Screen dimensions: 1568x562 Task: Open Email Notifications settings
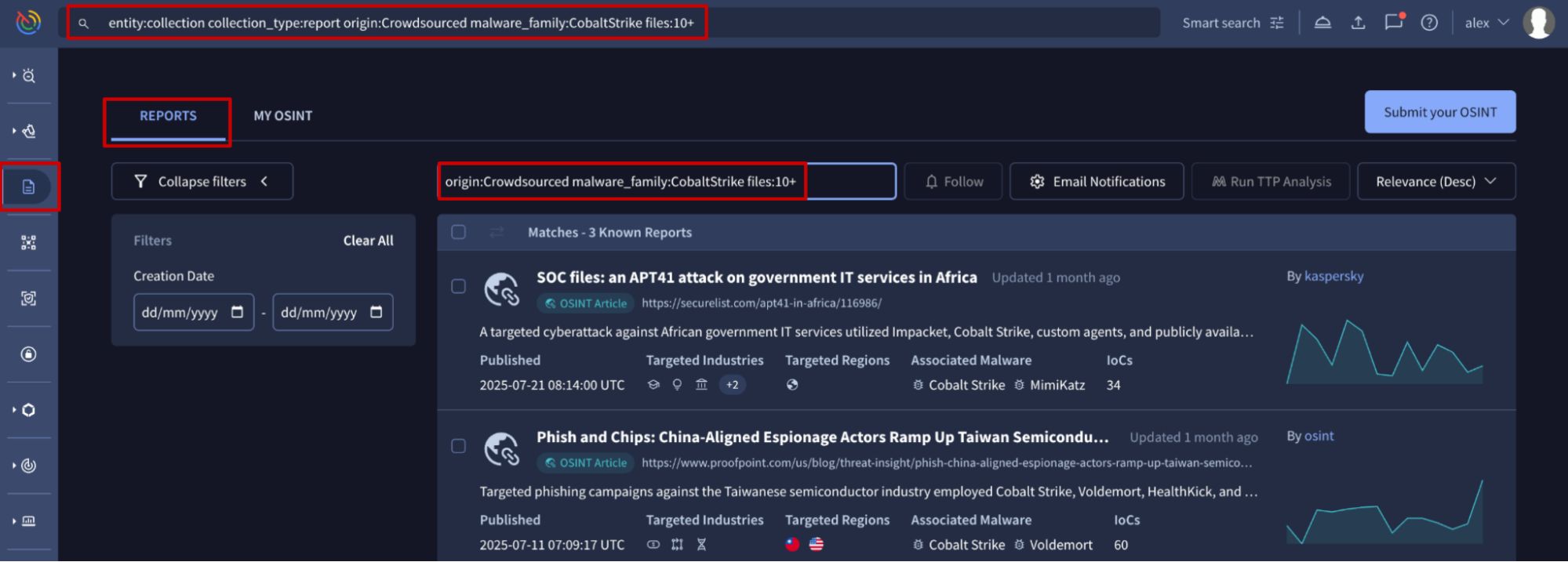1097,182
